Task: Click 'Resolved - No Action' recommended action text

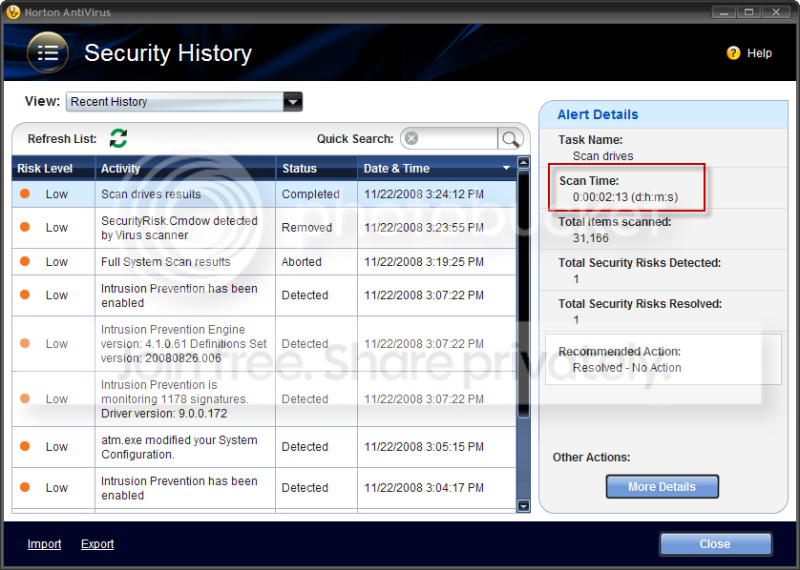Action: (627, 367)
